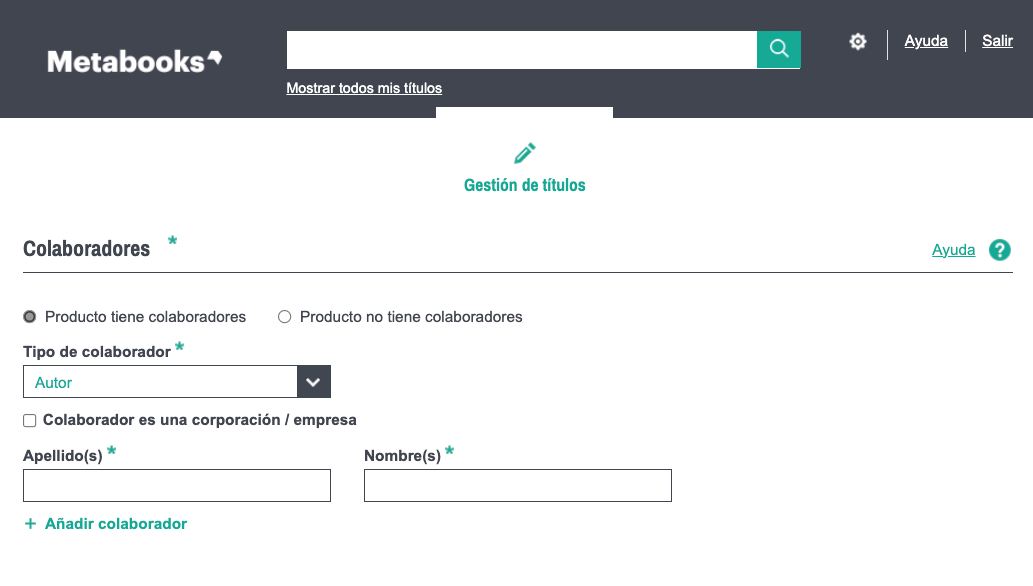Click the plus icon beside Añadir colaborador
1033x586 pixels.
click(x=30, y=524)
